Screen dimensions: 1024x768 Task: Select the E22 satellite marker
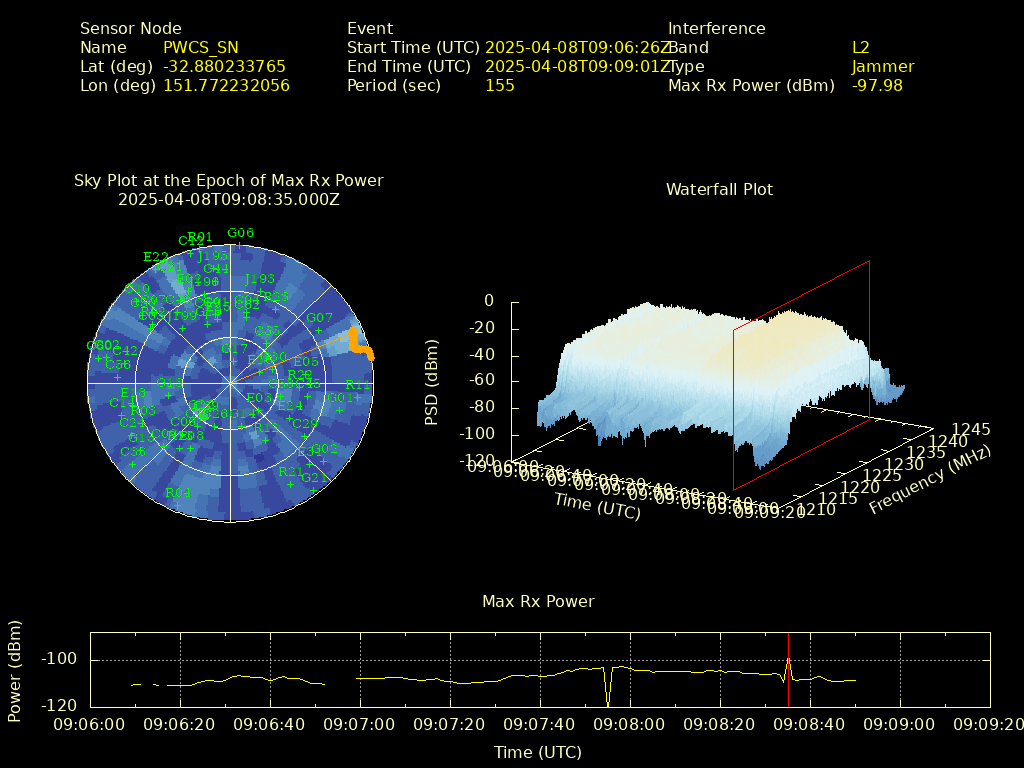[x=155, y=258]
